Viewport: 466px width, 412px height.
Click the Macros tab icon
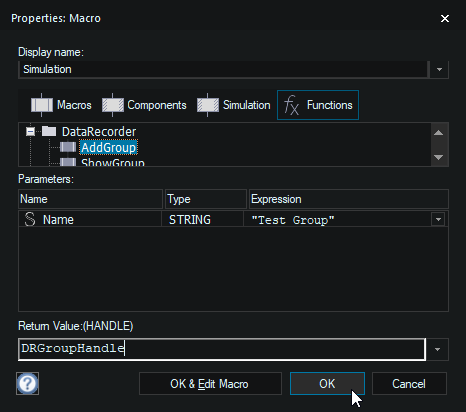pyautogui.click(x=42, y=105)
